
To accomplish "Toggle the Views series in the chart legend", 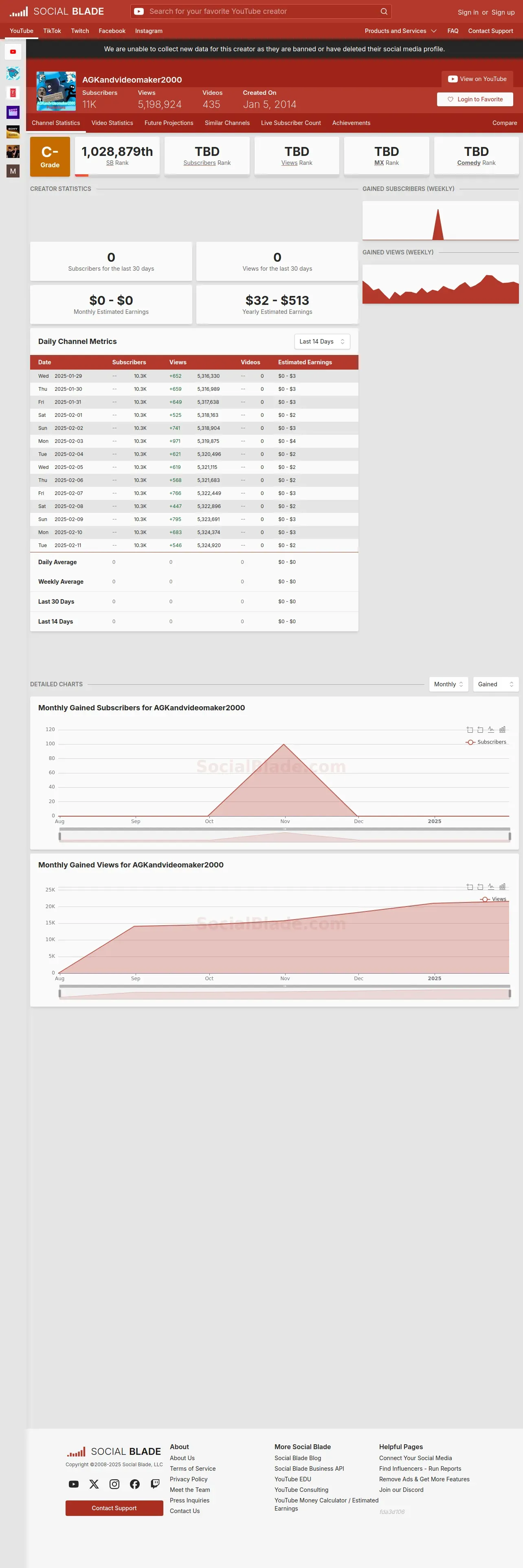I will coord(493,899).
